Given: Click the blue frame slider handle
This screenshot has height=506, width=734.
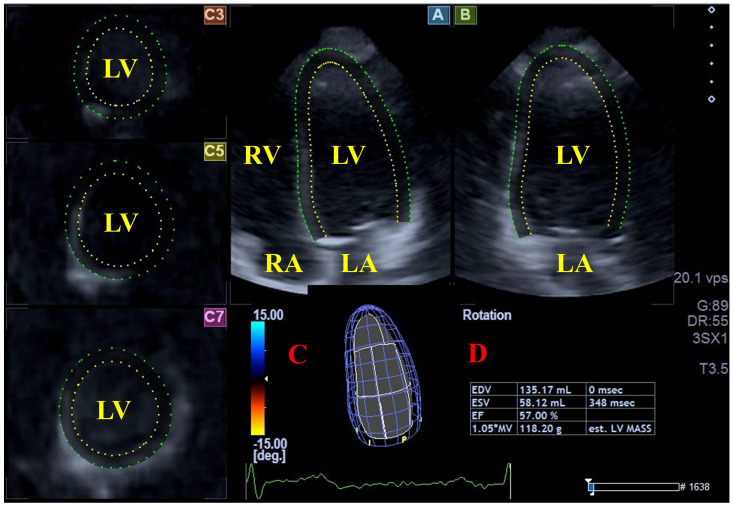Looking at the screenshot, I should tap(591, 487).
